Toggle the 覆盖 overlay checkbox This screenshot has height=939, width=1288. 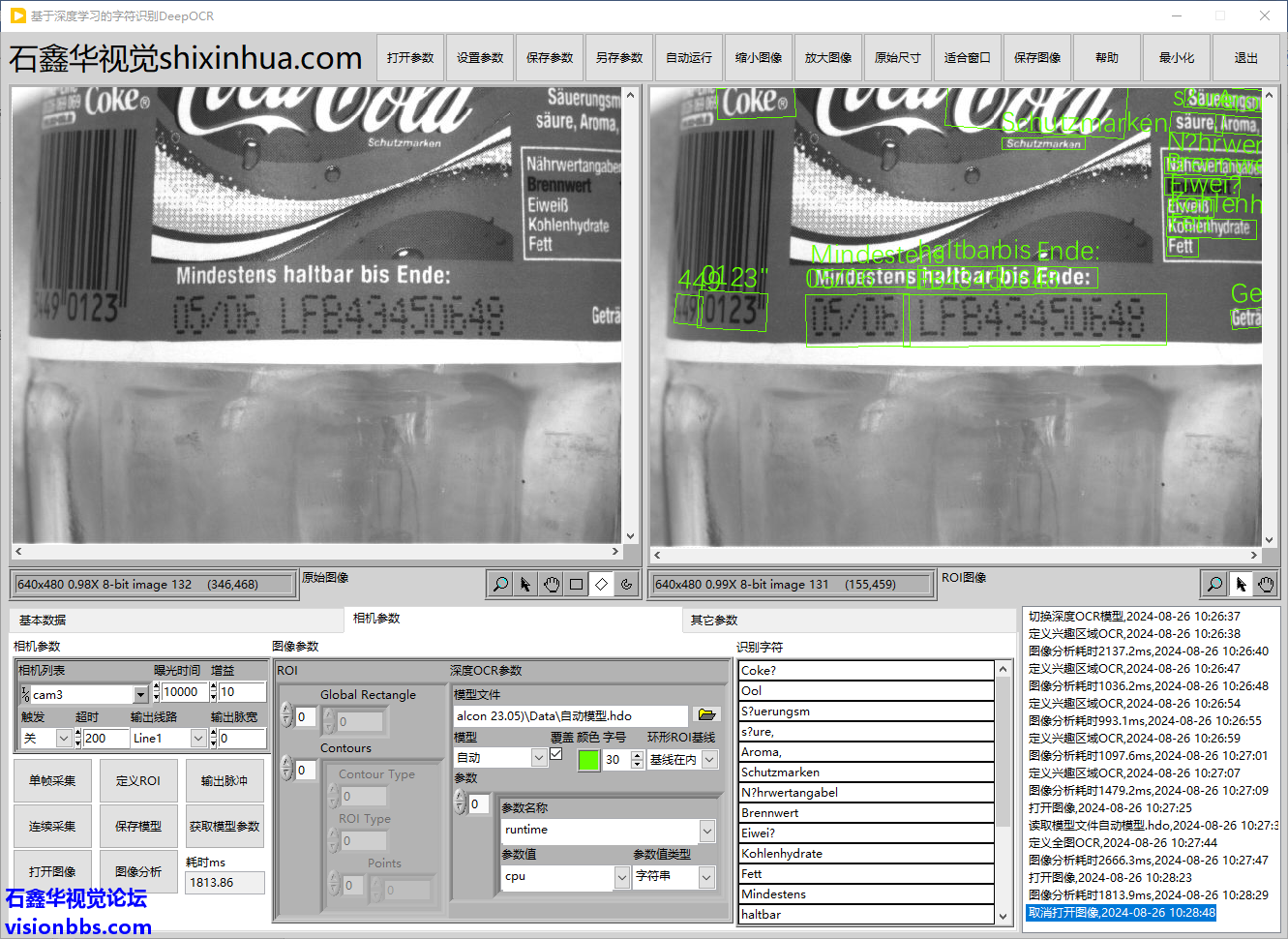[x=556, y=754]
